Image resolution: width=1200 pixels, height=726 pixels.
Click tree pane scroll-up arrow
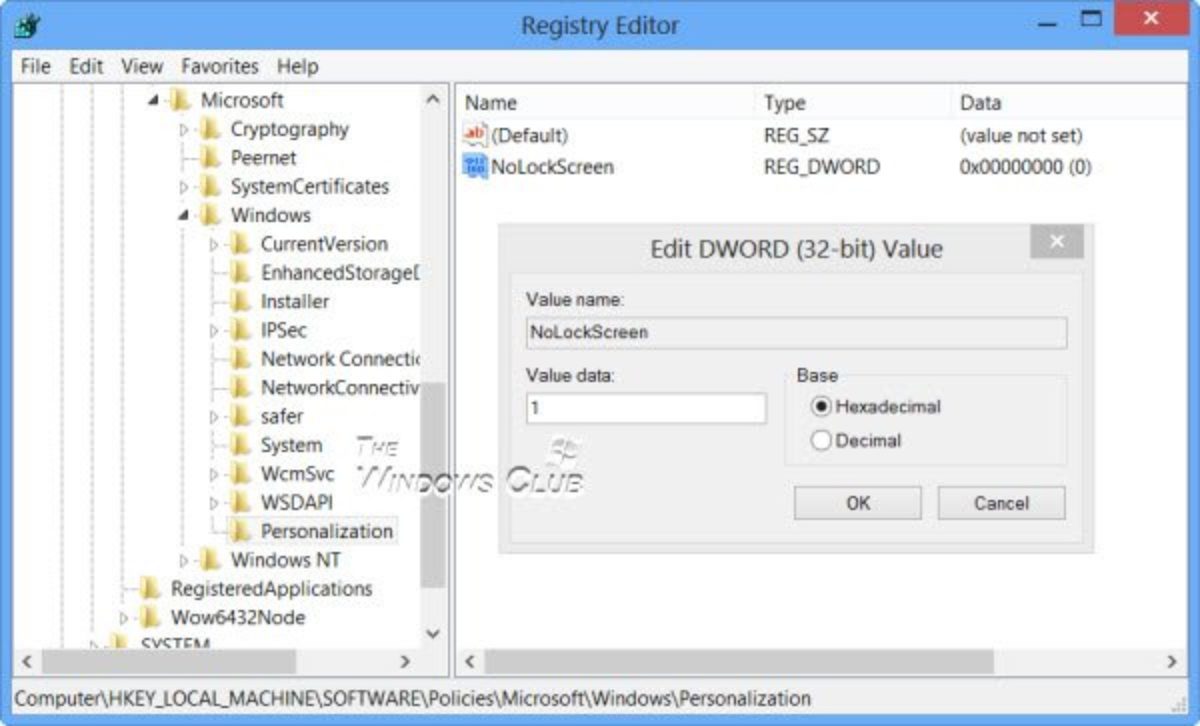tap(433, 99)
